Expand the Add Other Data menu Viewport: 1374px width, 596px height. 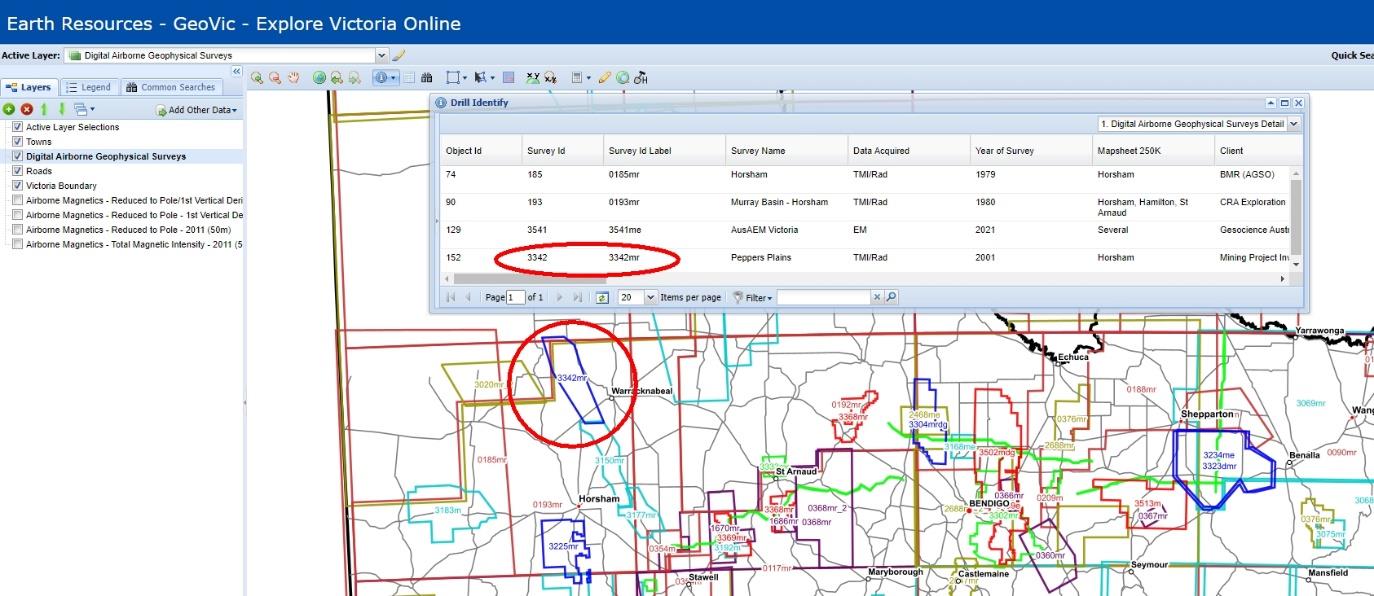coord(197,110)
